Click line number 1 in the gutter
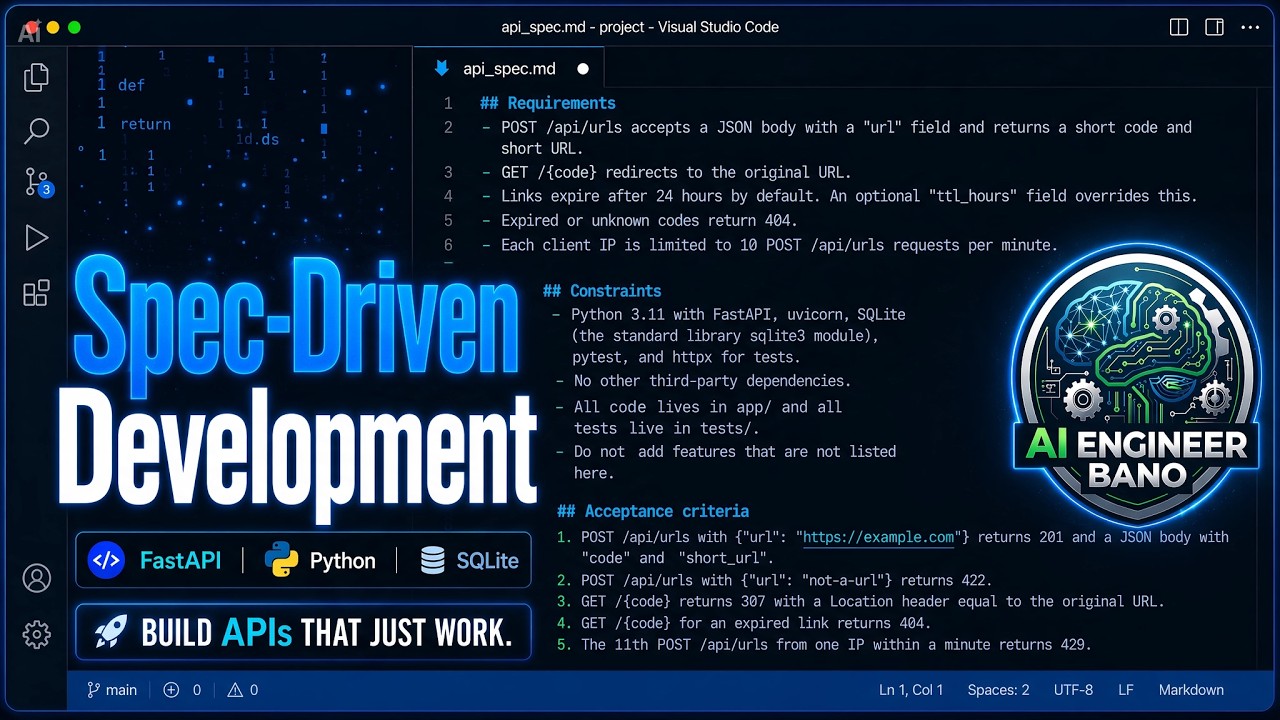 click(448, 103)
